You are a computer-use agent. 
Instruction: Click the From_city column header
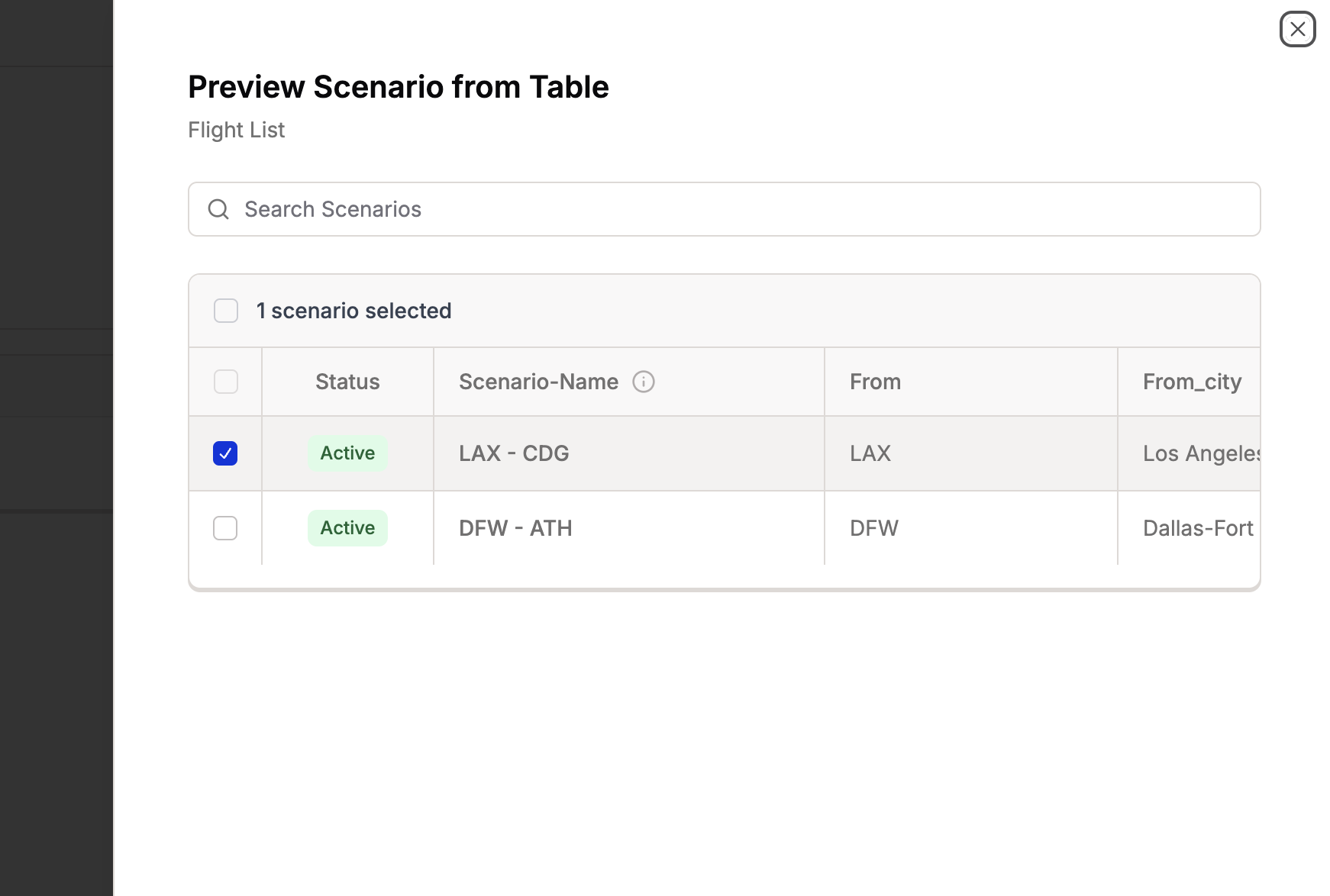pos(1191,382)
